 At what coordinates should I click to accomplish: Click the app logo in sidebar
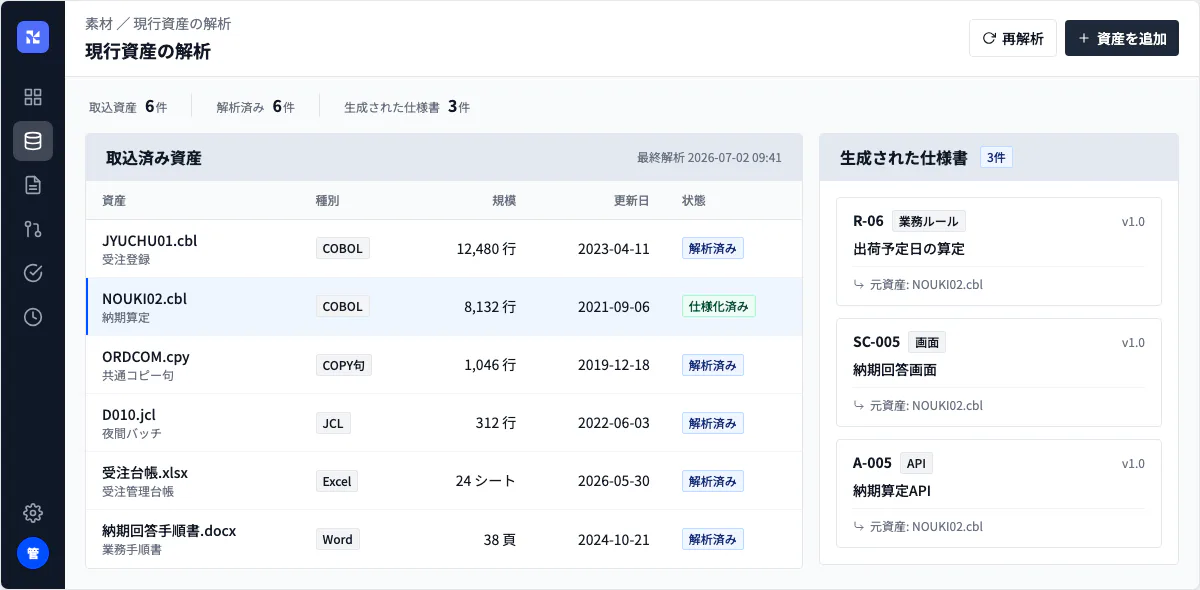(33, 37)
